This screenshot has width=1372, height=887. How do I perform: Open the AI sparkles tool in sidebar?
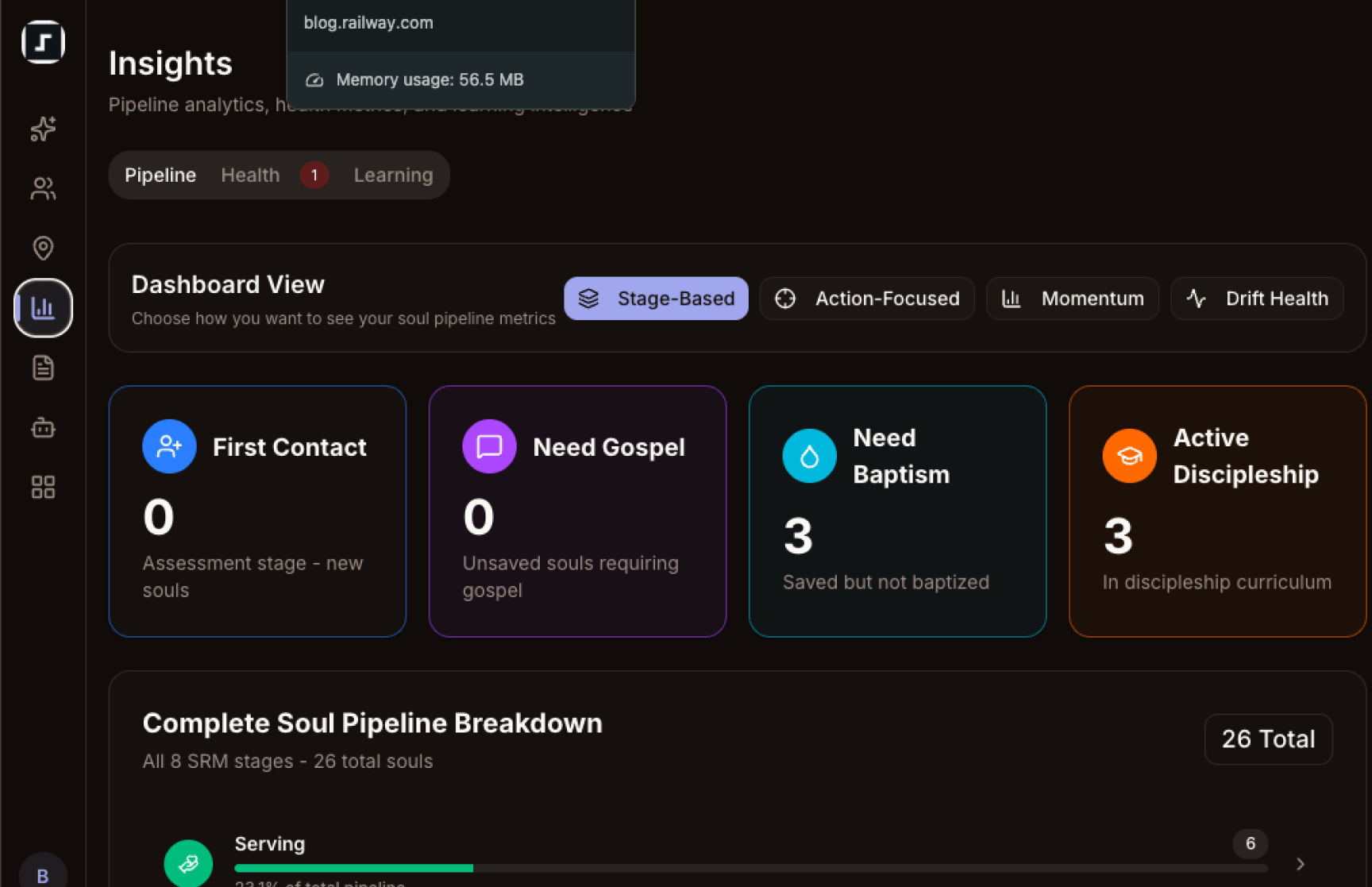tap(43, 129)
